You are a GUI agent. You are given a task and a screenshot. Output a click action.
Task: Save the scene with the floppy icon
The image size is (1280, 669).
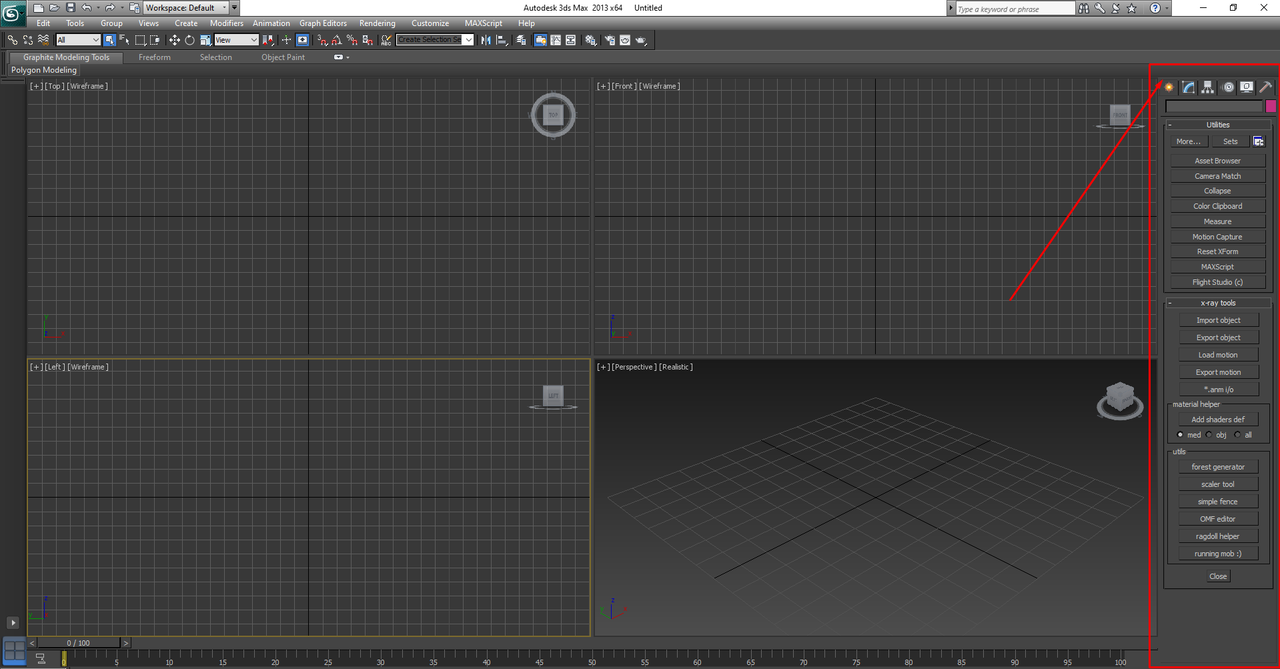[70, 7]
